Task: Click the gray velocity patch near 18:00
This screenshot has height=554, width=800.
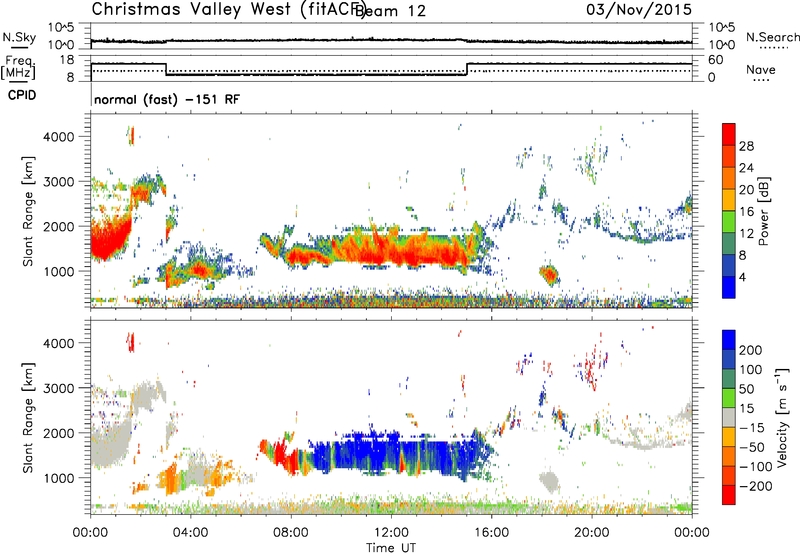Action: pos(549,481)
